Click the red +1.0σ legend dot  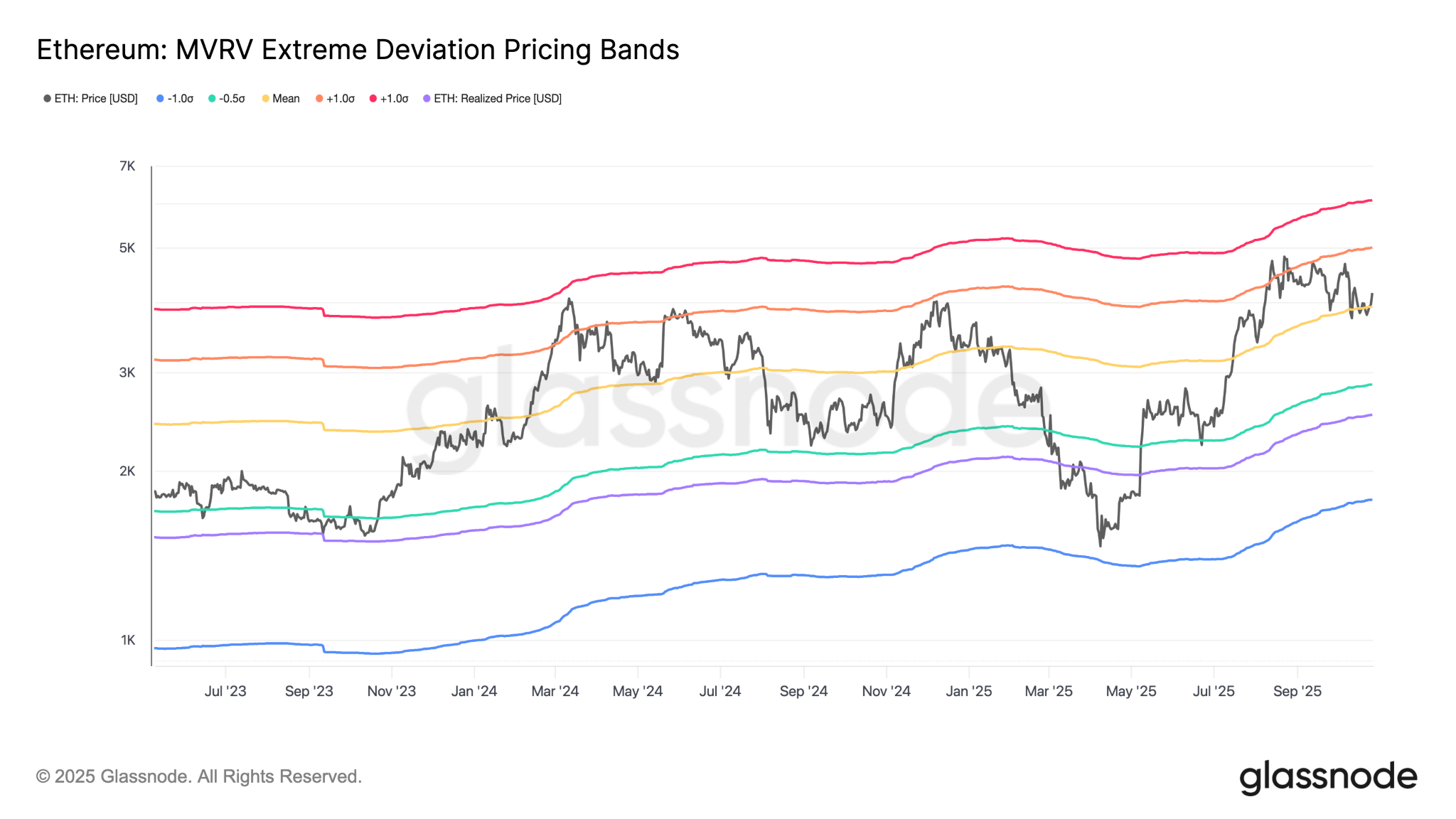[x=373, y=99]
